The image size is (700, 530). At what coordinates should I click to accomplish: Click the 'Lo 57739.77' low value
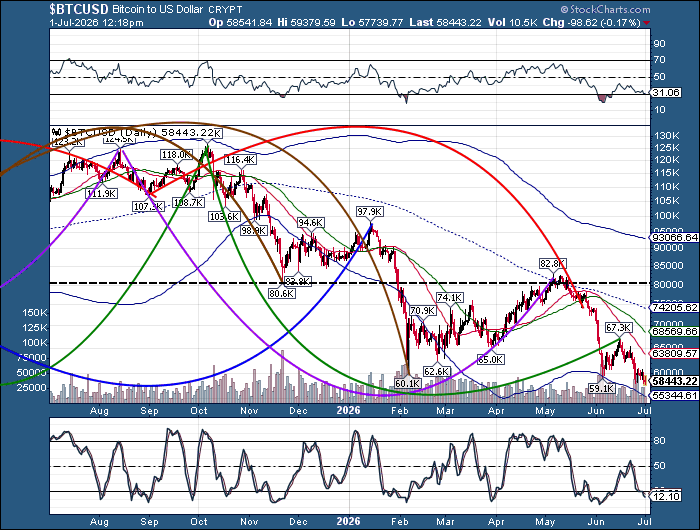coord(372,22)
